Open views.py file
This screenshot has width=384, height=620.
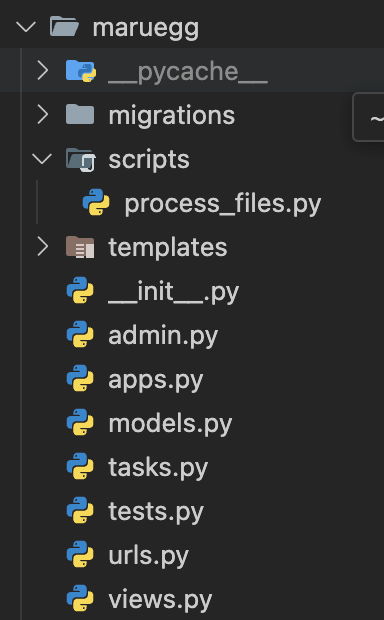160,600
